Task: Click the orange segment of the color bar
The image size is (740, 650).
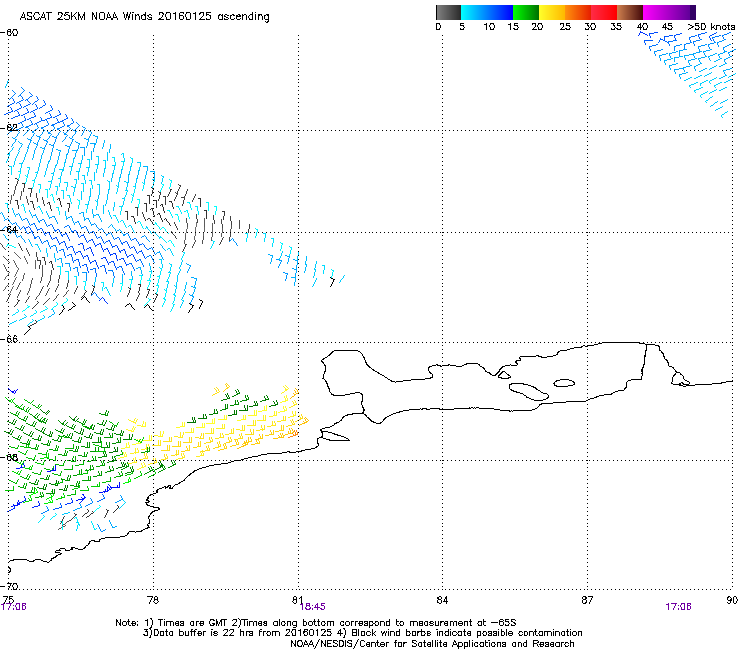Action: point(578,12)
